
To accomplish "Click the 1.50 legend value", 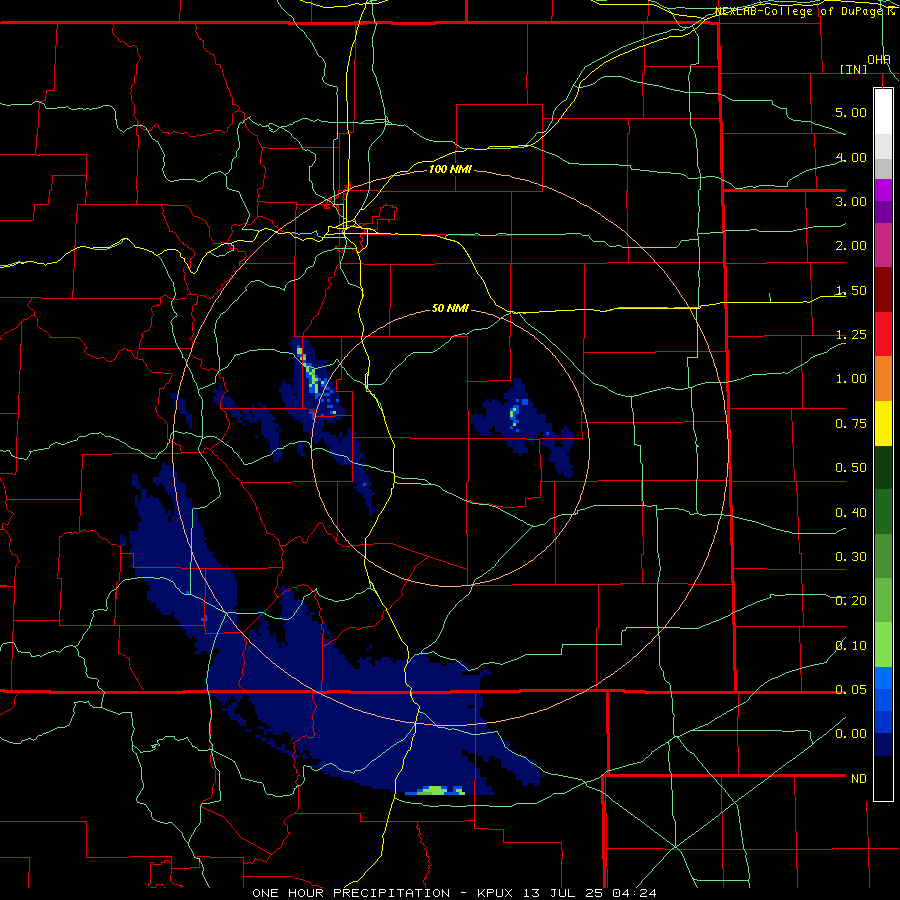I will click(851, 290).
